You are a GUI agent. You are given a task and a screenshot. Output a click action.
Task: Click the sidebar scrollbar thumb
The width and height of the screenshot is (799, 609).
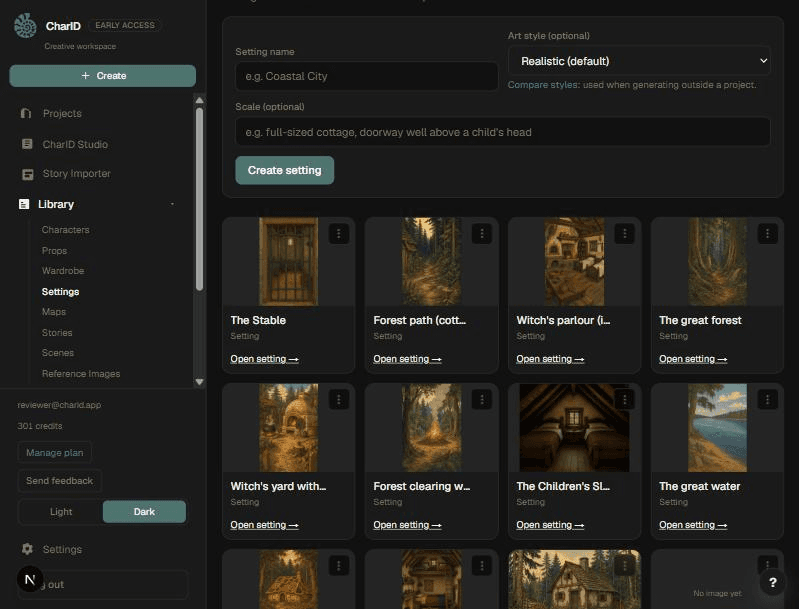[199, 199]
